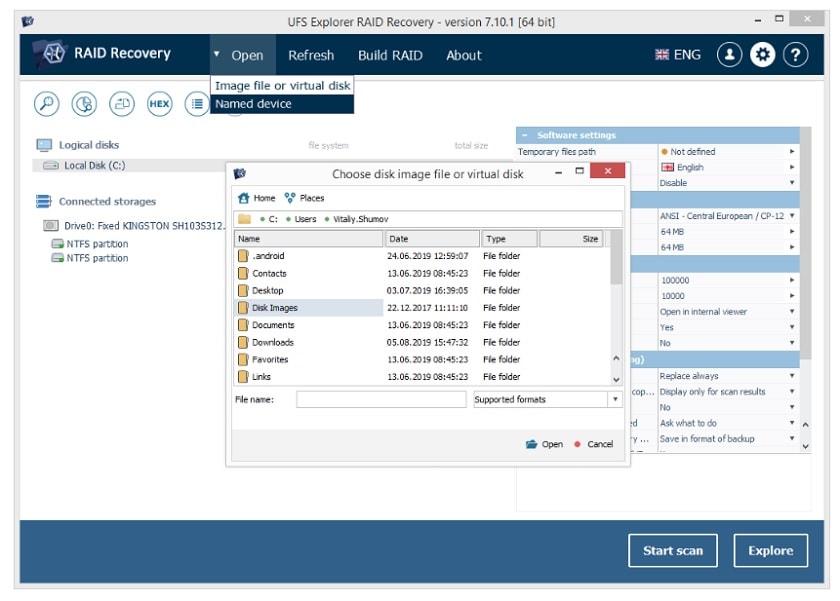The image size is (840, 601).
Task: Navigate to Users in path breadcrumb
Action: point(305,219)
